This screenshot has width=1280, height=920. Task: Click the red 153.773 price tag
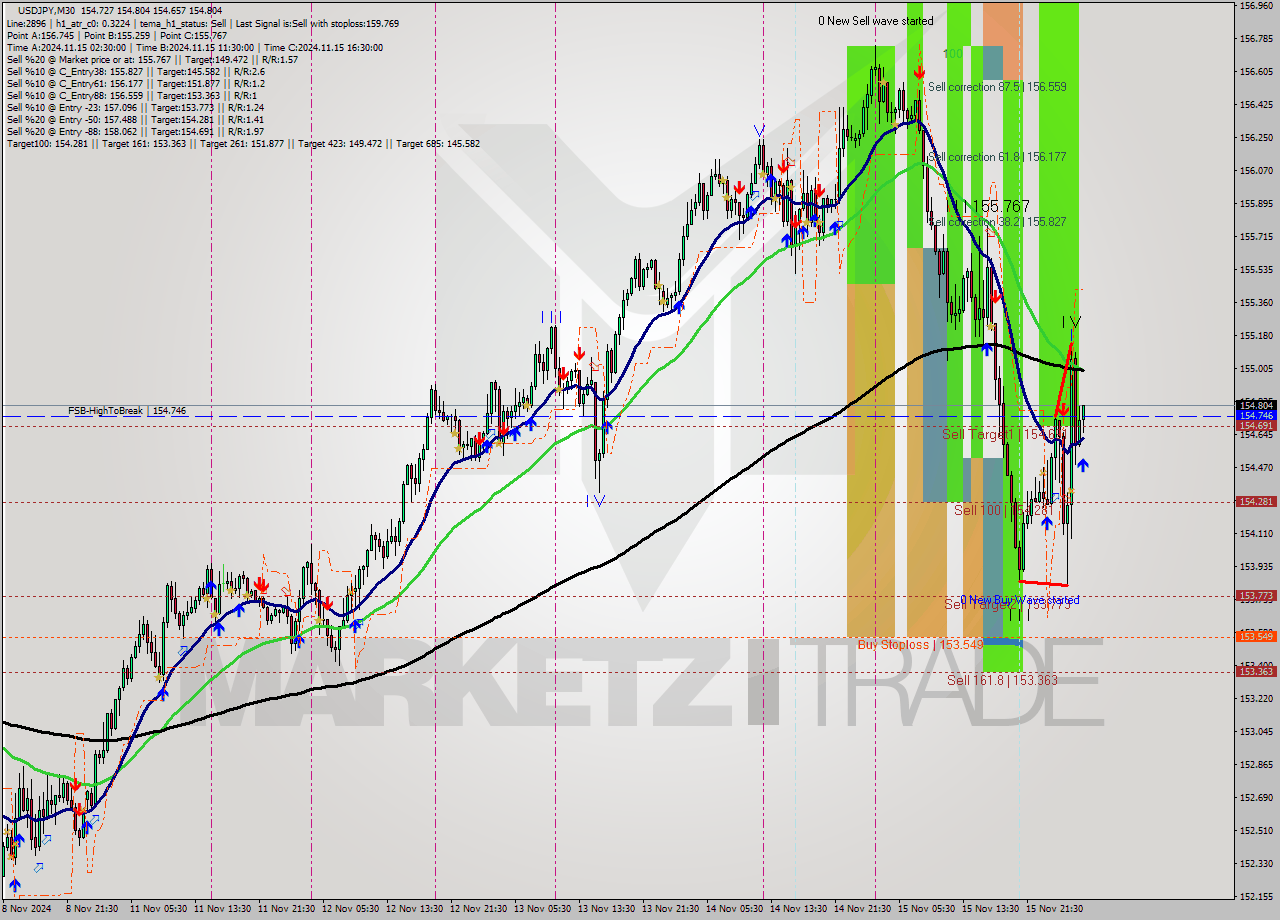(1256, 596)
